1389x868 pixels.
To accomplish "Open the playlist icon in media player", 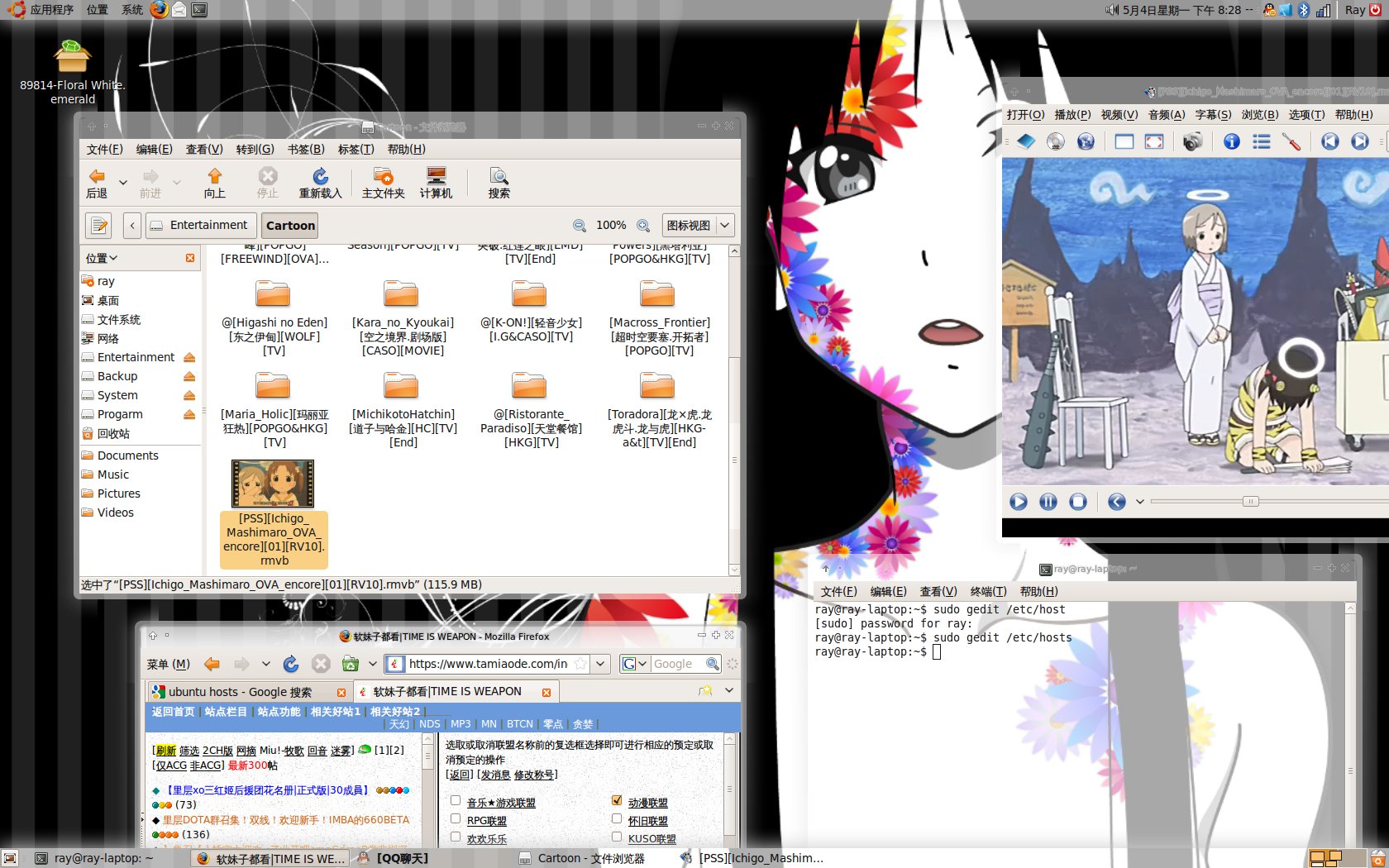I will (1262, 141).
